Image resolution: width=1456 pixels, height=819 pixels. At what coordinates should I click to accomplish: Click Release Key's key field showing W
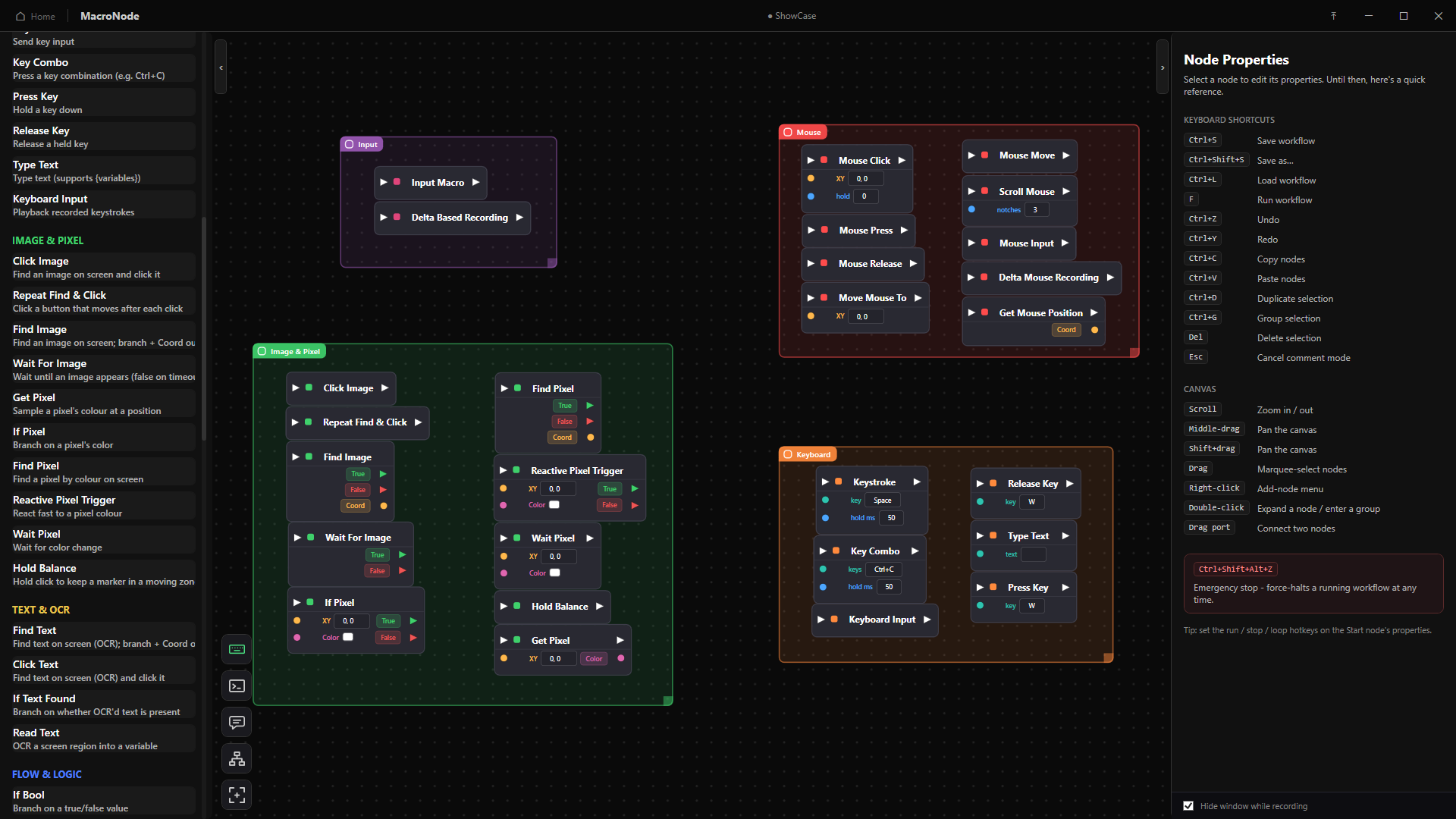[x=1031, y=502]
